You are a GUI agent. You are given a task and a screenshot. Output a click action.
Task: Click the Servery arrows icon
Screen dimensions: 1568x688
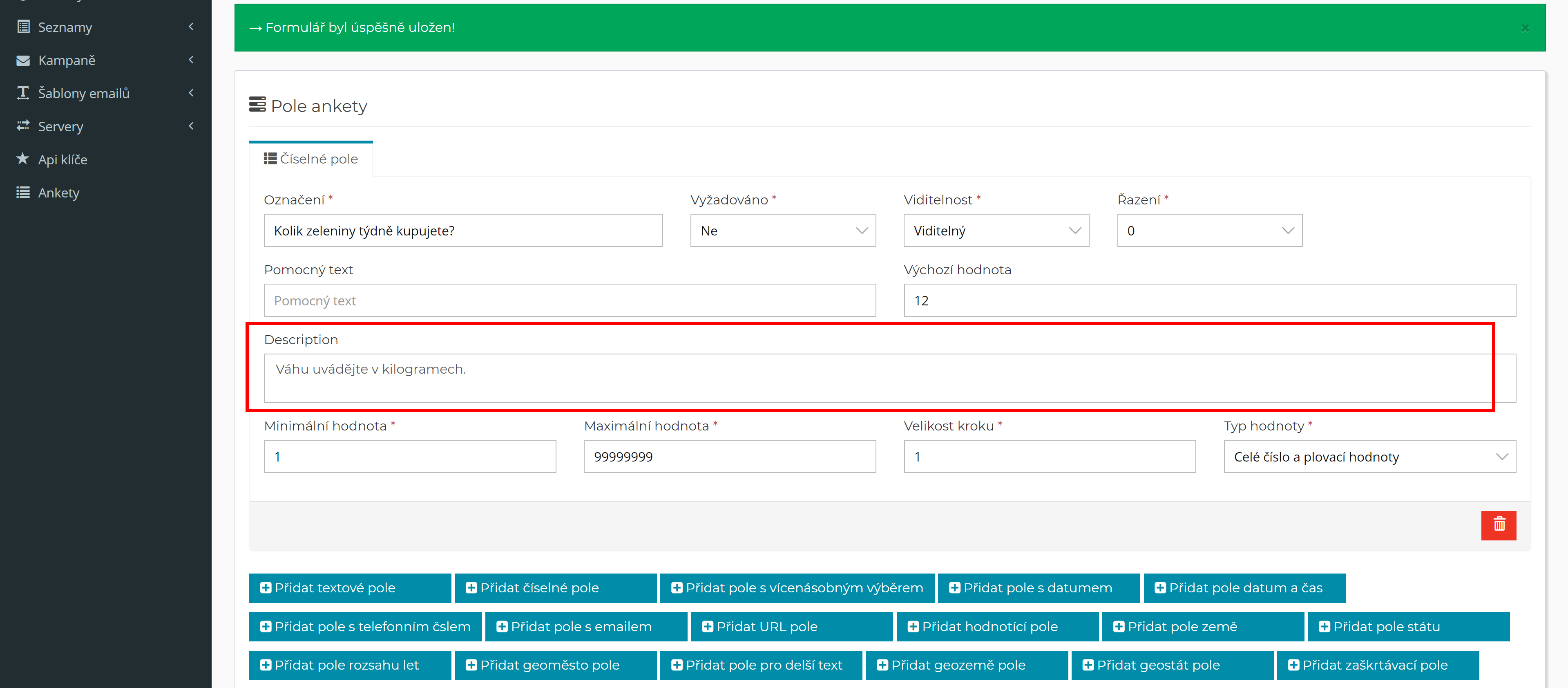pyautogui.click(x=23, y=126)
